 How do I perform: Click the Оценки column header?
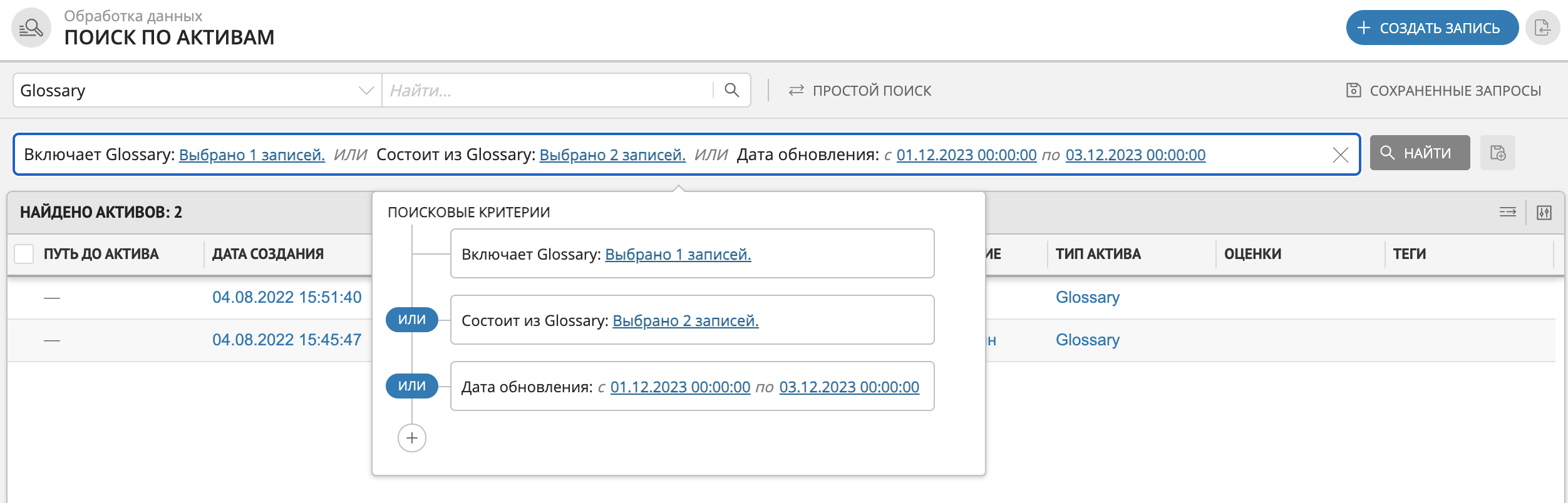click(x=1252, y=254)
